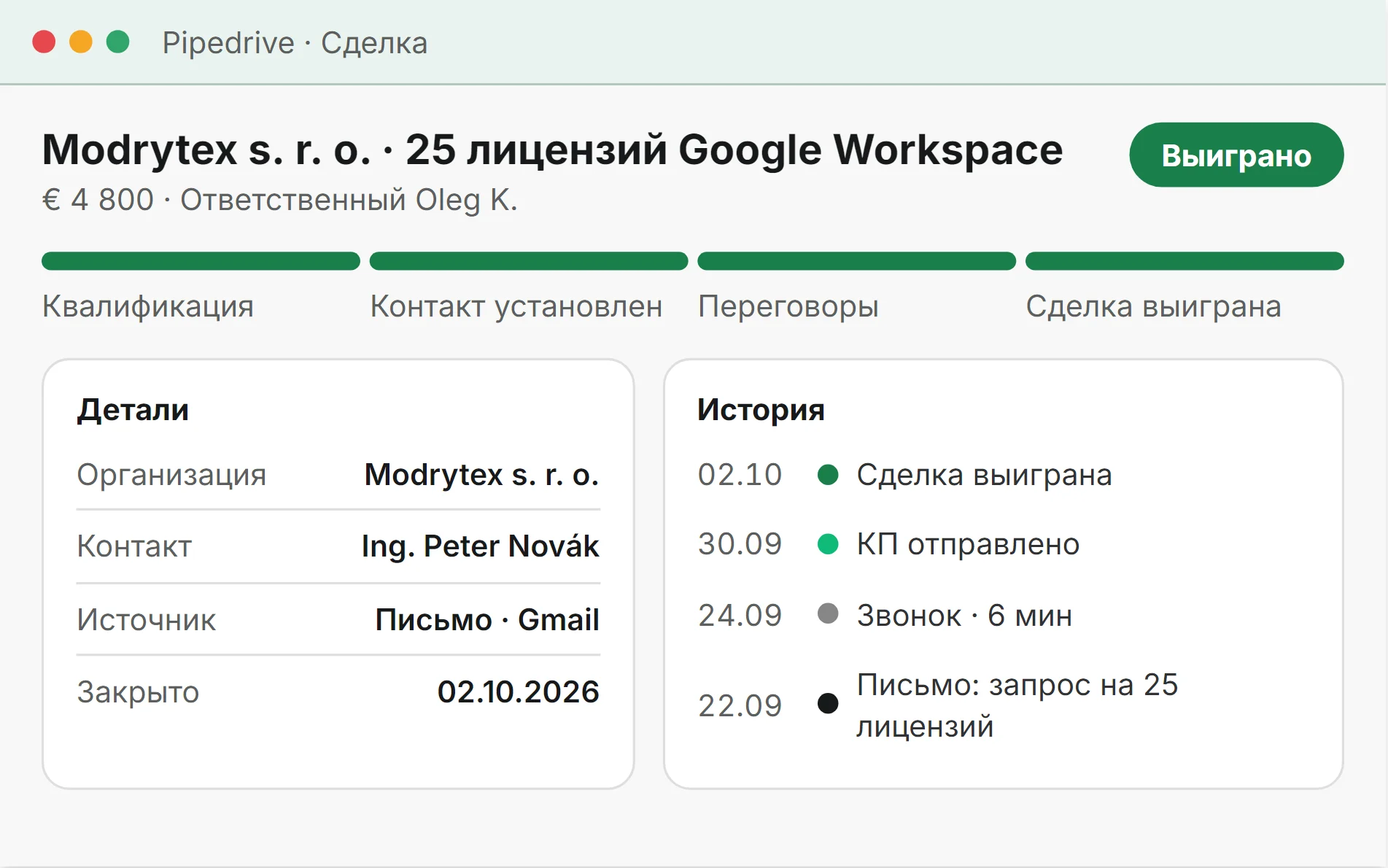Maximize the window with the green titlebar button
Image resolution: width=1388 pixels, height=868 pixels.
click(117, 42)
